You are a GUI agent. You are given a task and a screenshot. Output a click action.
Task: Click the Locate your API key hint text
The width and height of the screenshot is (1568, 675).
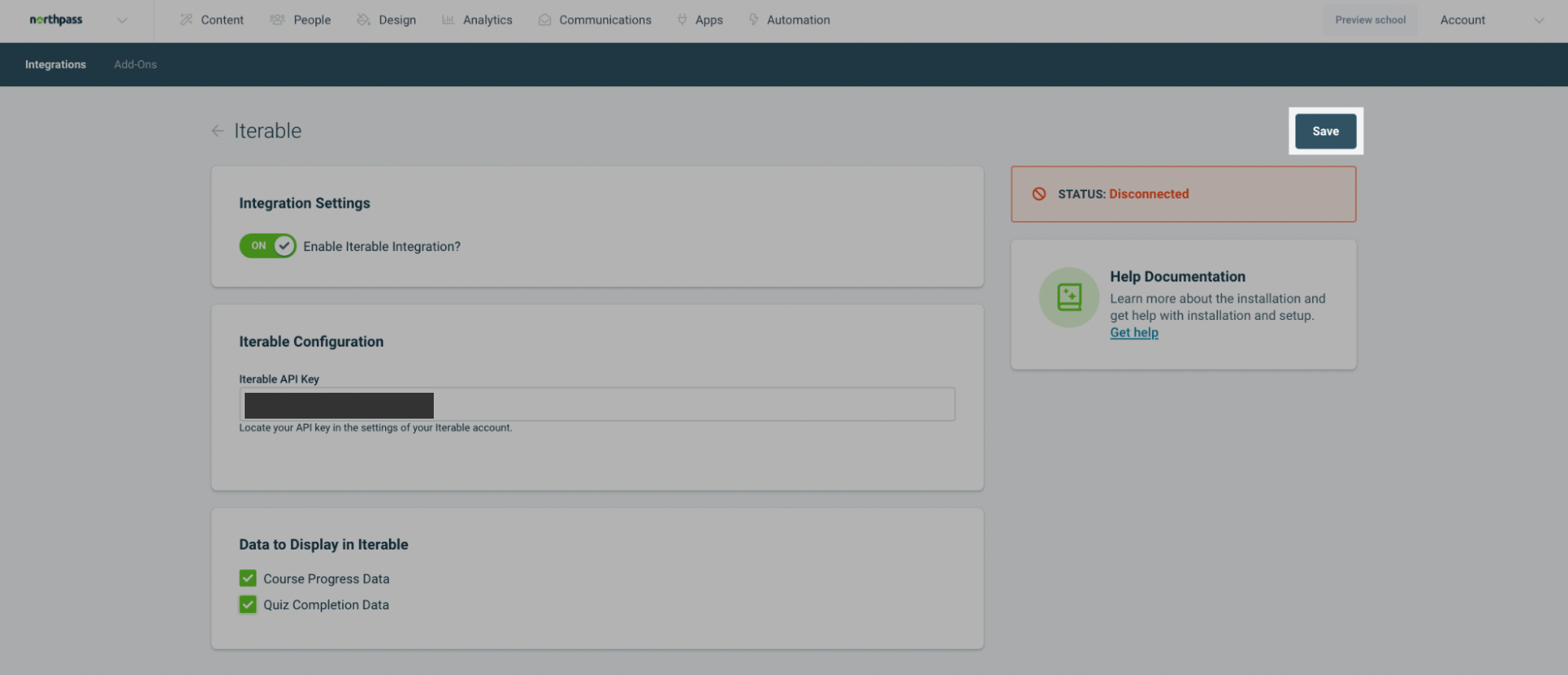[376, 428]
